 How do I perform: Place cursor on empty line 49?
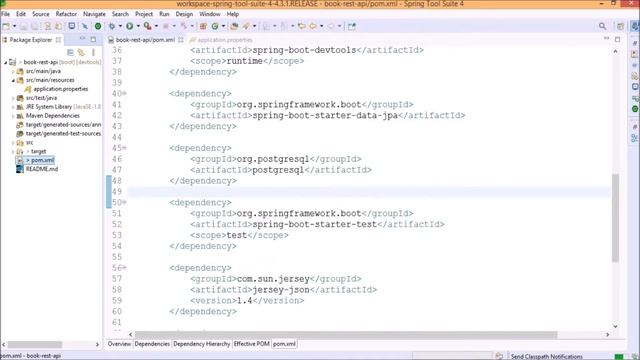pos(369,191)
